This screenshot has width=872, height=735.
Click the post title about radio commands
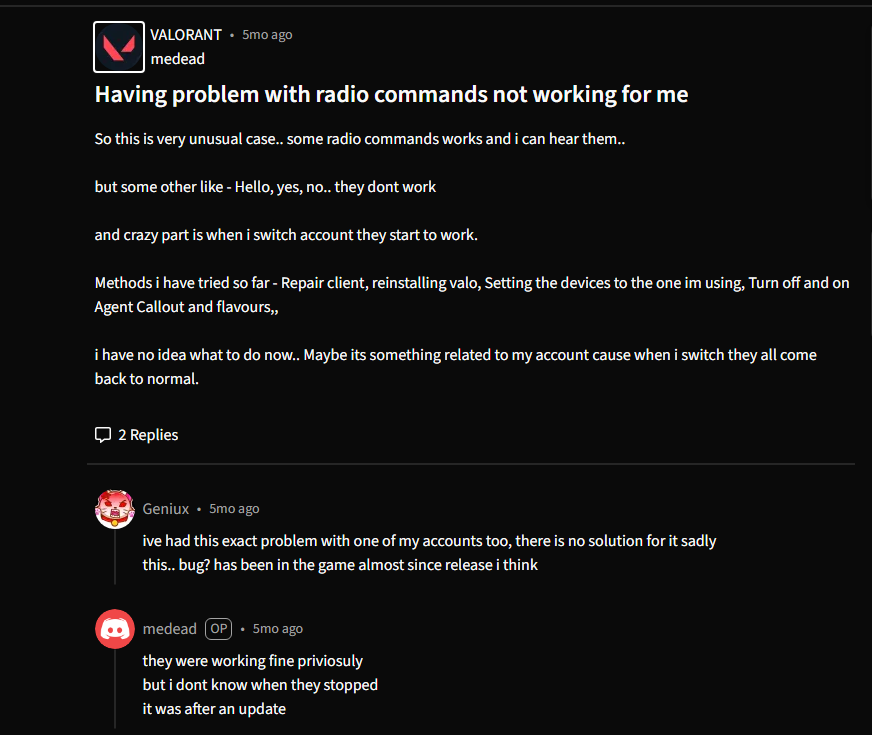tap(391, 95)
